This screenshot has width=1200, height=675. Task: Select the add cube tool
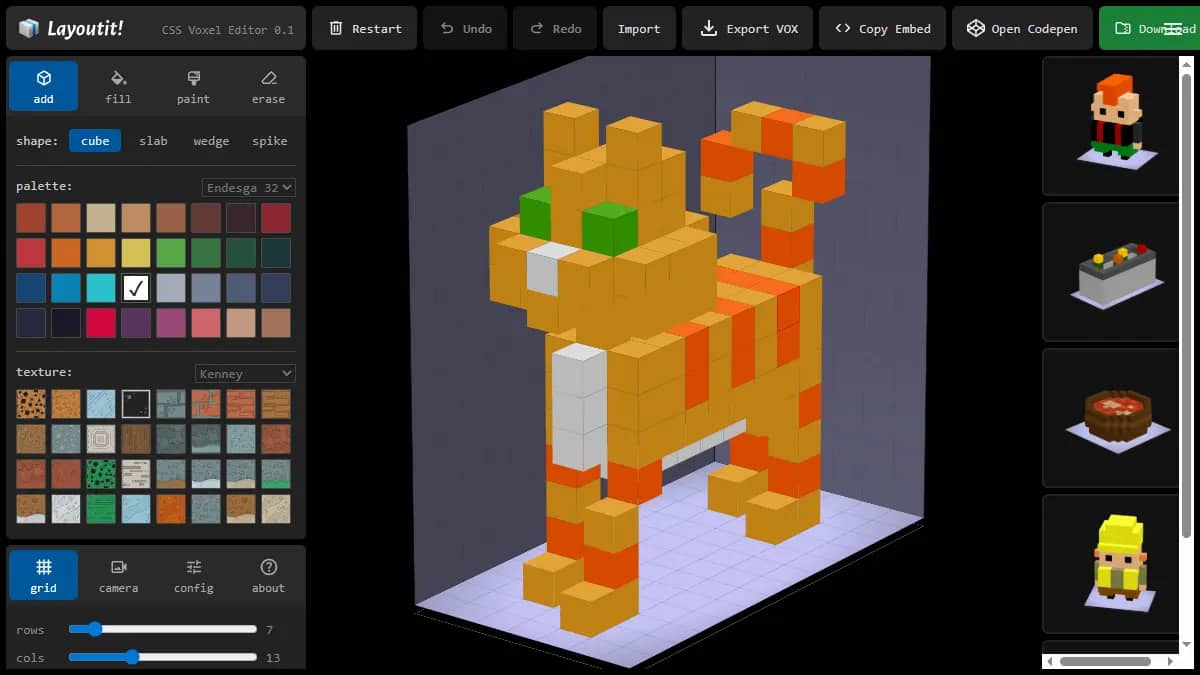point(43,86)
